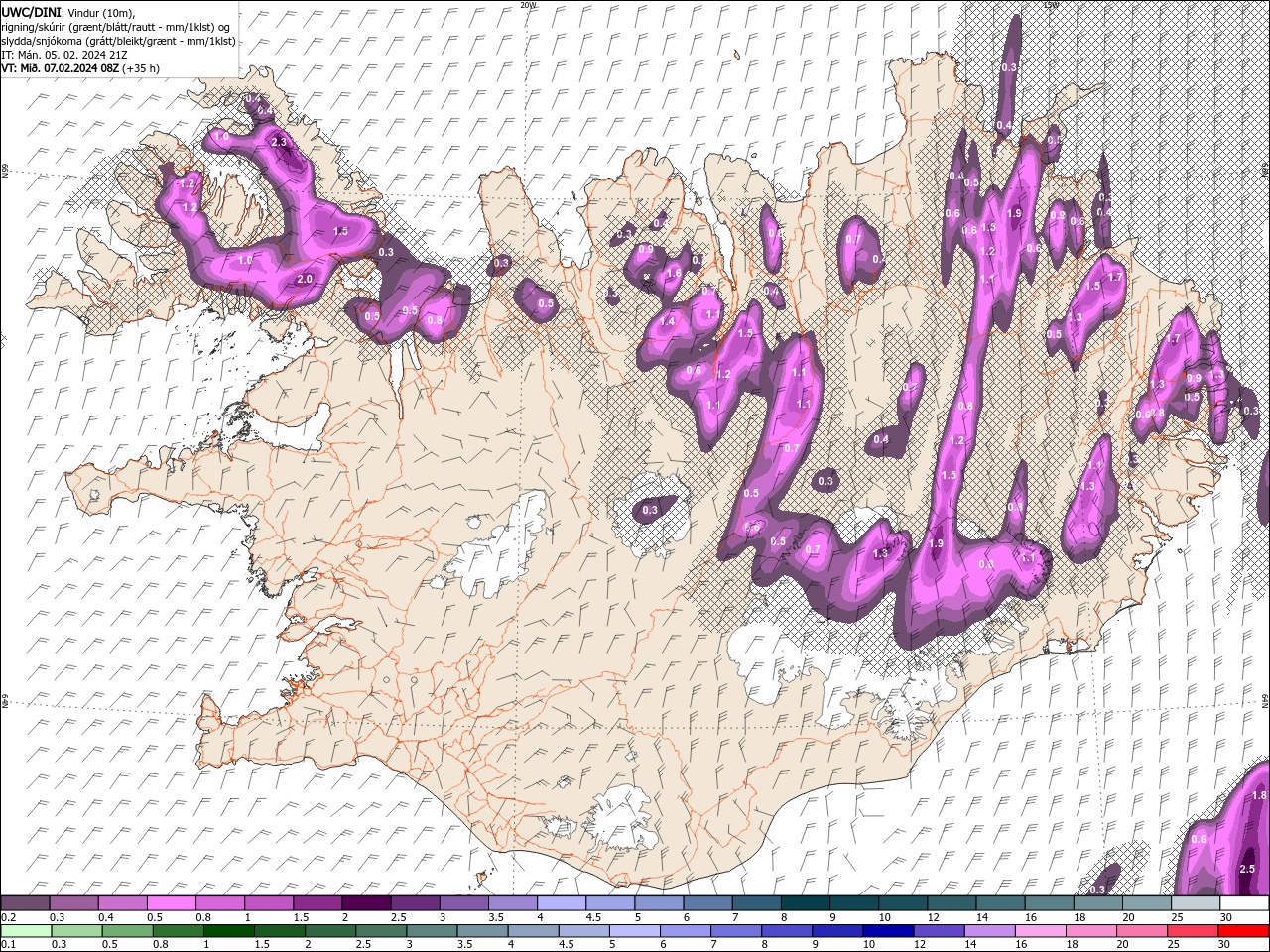The image size is (1270, 952).
Task: Select the light green 0.3 rain legend swatch
Action: tap(76, 931)
